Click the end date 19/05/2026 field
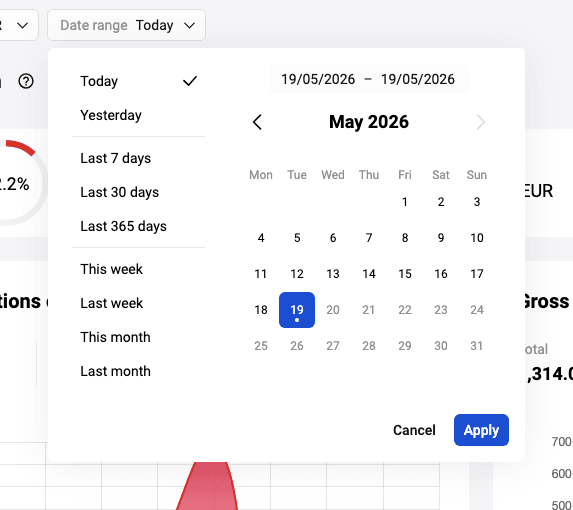This screenshot has height=510, width=573. 418,79
